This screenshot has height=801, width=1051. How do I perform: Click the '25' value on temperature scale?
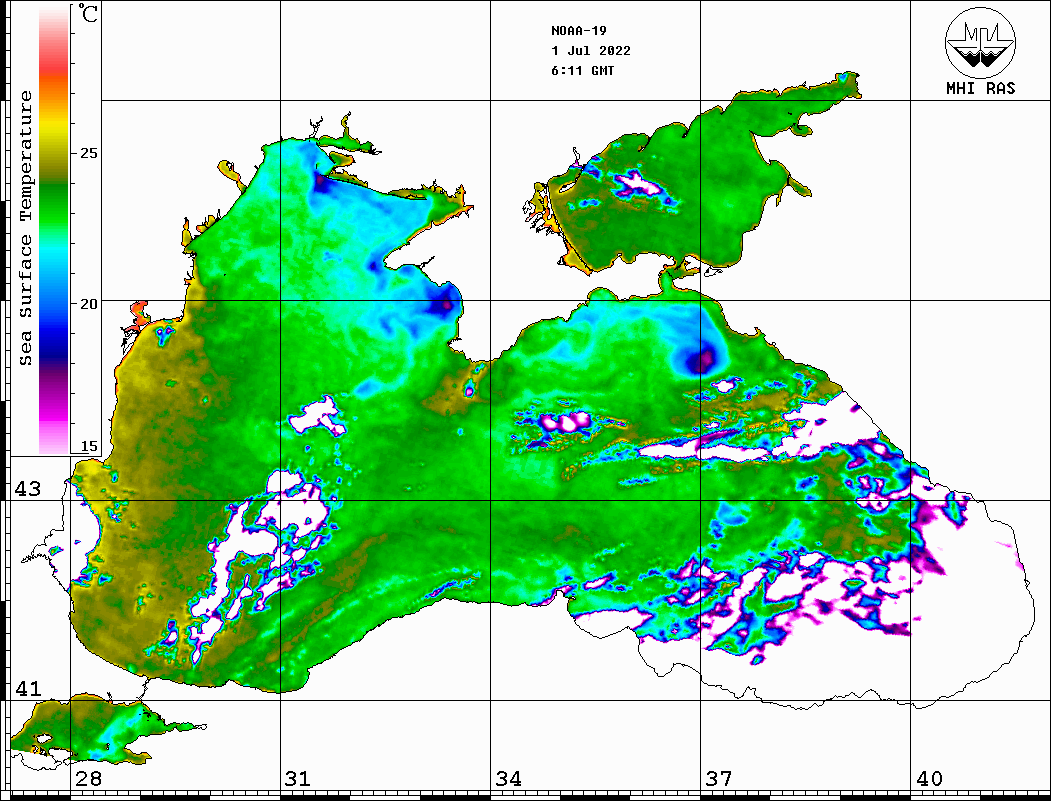(88, 153)
